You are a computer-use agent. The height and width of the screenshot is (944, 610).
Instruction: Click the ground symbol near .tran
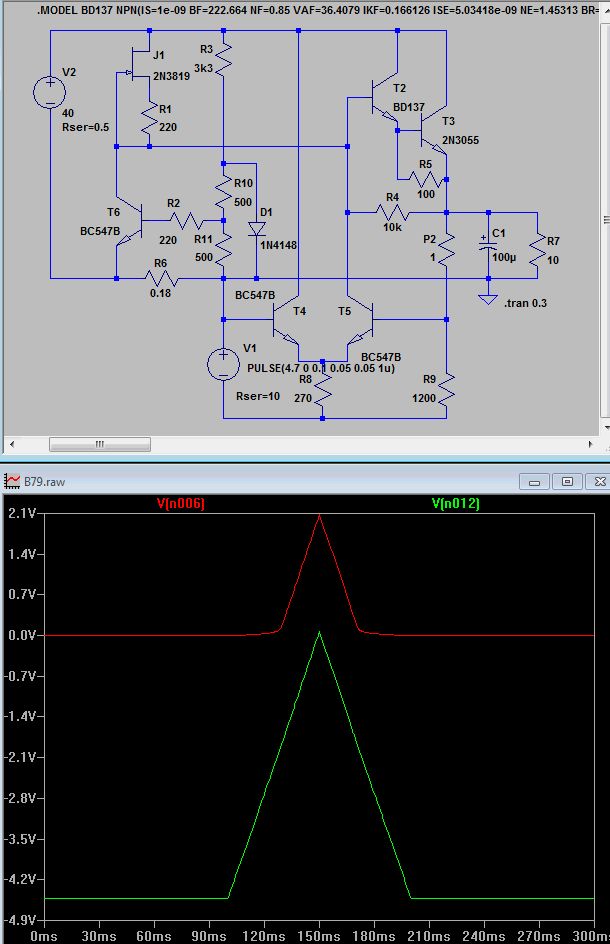[488, 298]
